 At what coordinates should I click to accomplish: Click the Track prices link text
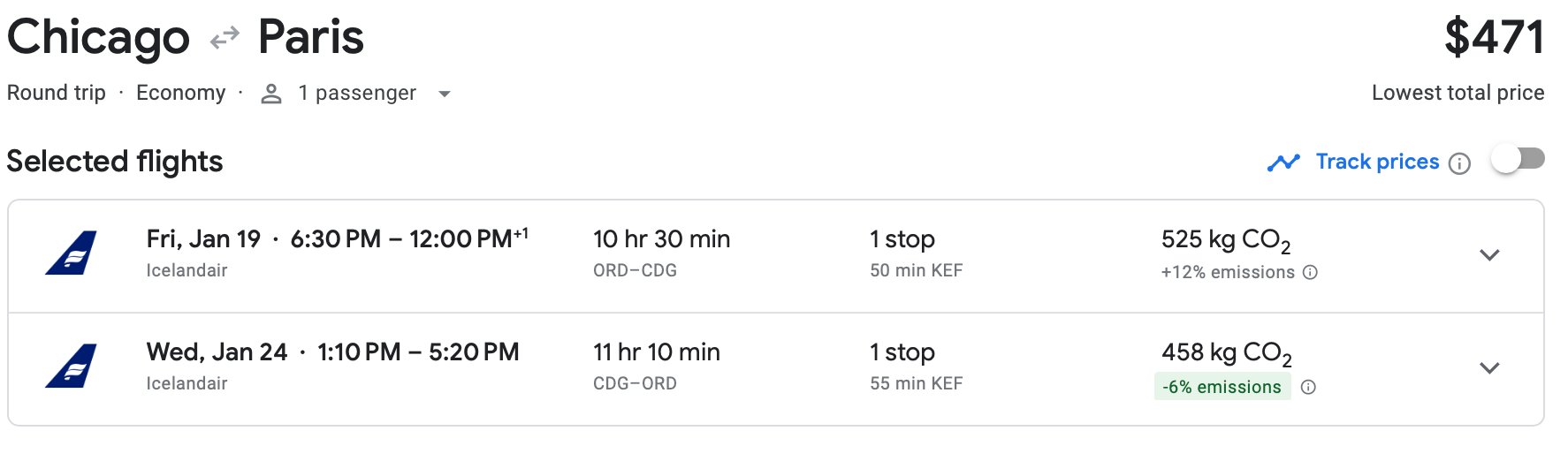click(1377, 162)
